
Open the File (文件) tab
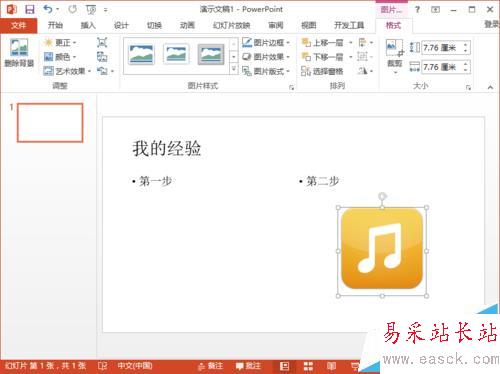coord(18,25)
